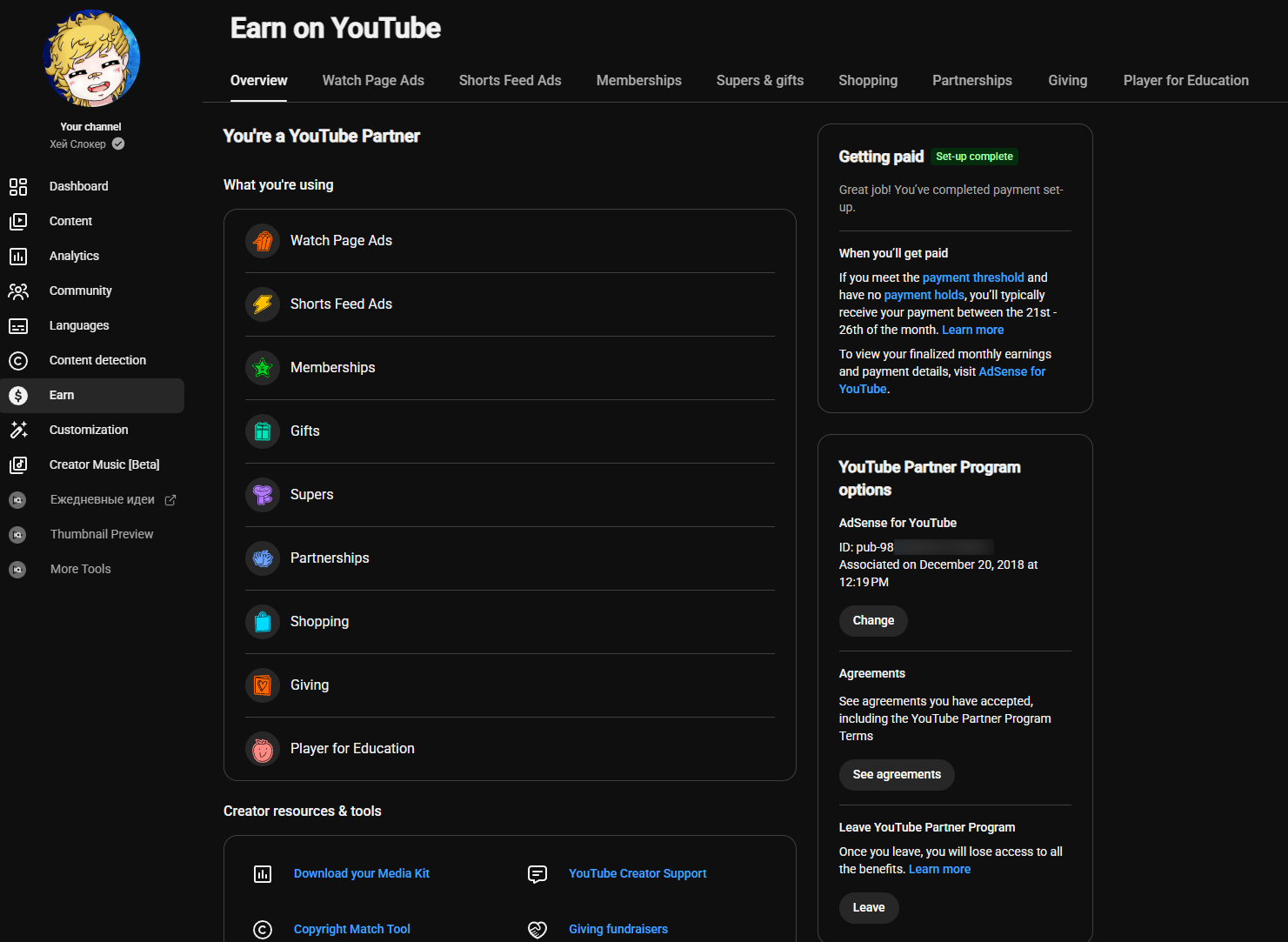Go to the Partnerships tab
This screenshot has width=1288, height=942.
click(972, 81)
